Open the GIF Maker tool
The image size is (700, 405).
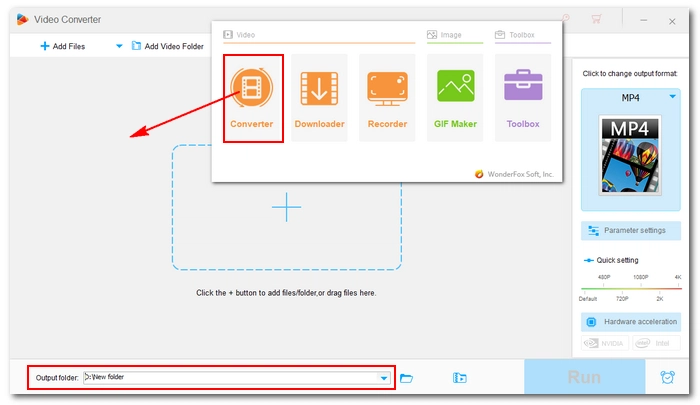455,98
